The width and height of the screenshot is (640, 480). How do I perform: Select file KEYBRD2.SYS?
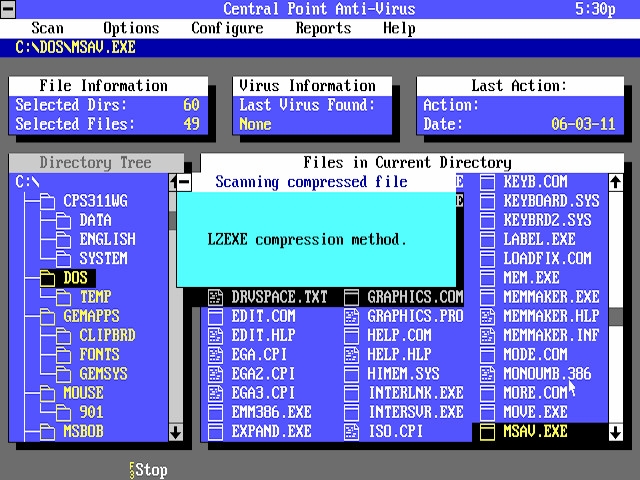tap(547, 220)
